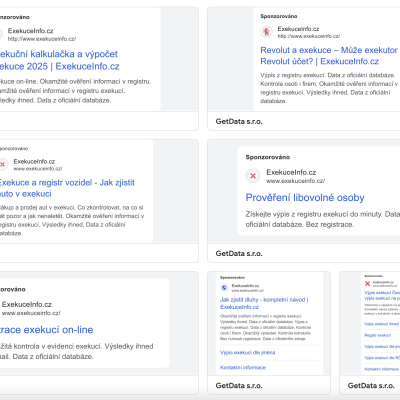Screen dimensions: 400x400
Task: Open the Revolut a exekuce ad headline
Action: click(x=329, y=56)
